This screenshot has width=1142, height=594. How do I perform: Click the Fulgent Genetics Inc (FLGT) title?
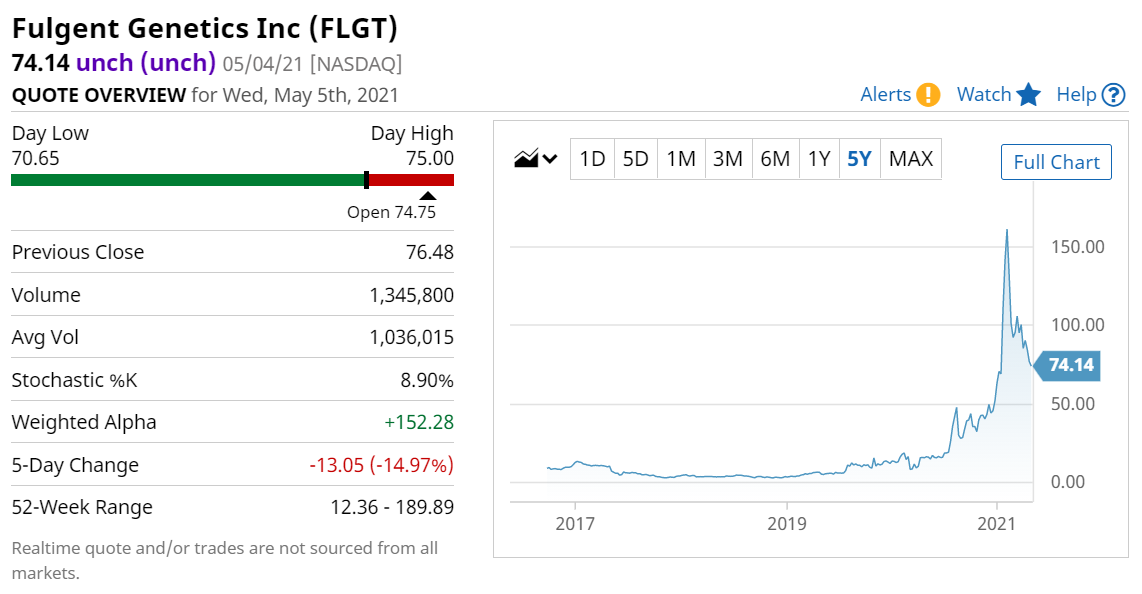click(x=205, y=28)
